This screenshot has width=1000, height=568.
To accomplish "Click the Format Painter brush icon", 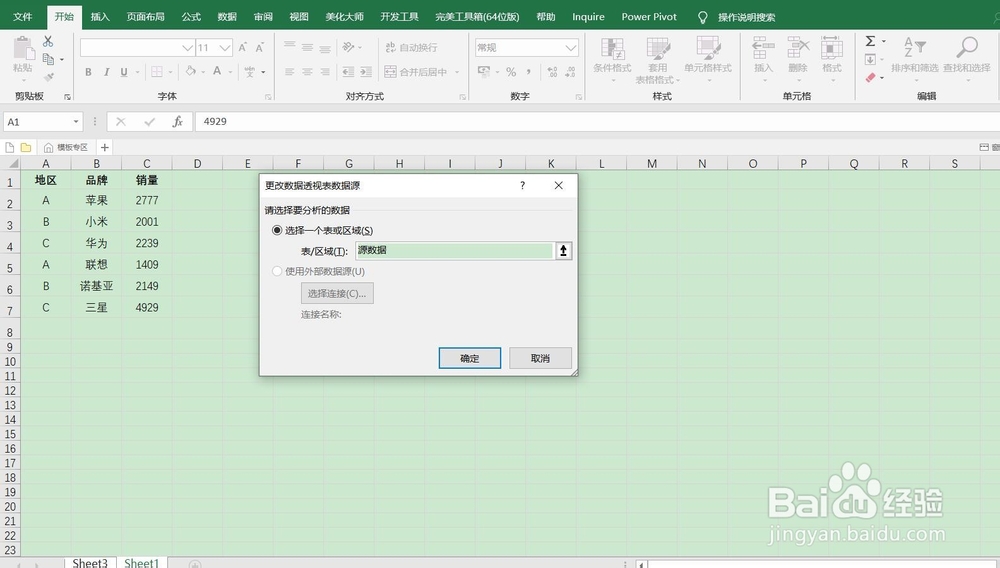I will 48,77.
